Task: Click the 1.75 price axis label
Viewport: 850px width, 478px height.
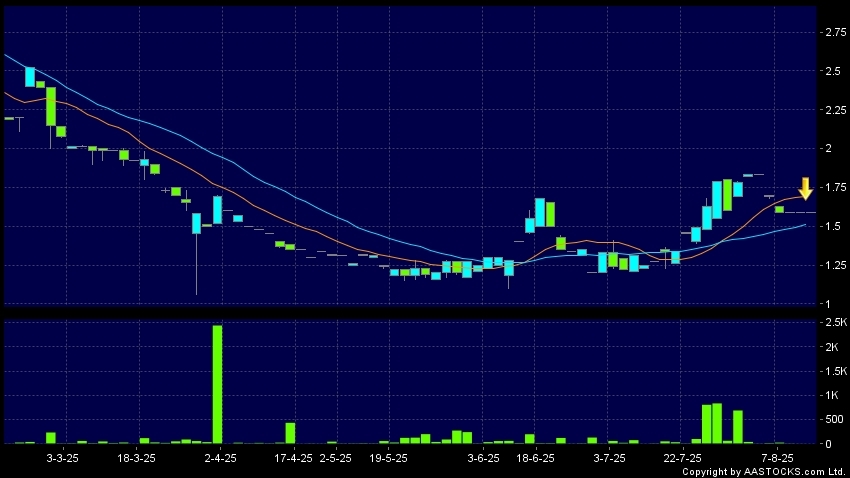Action: coord(835,188)
